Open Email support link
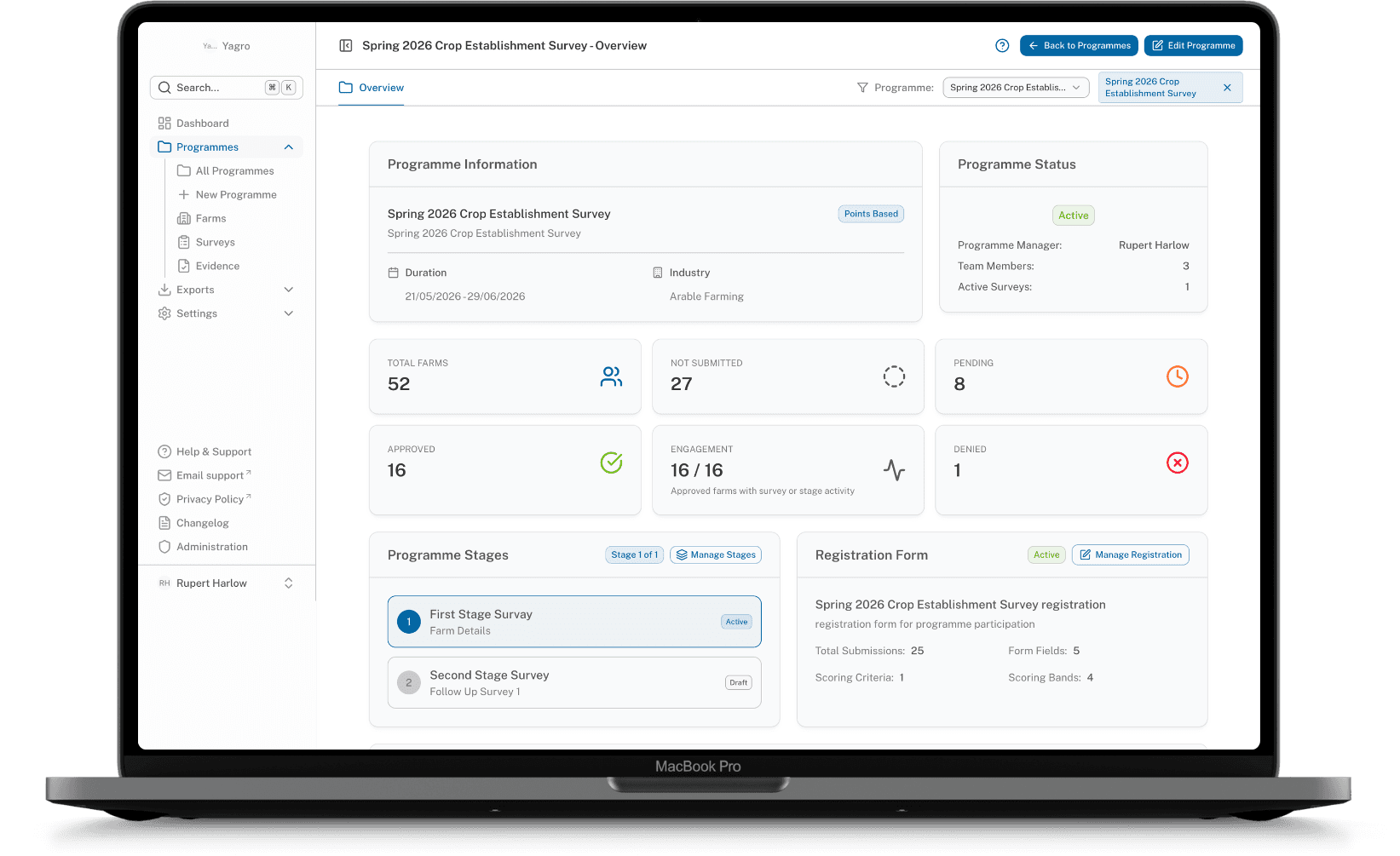Viewport: 1400px width, 856px height. tap(205, 476)
